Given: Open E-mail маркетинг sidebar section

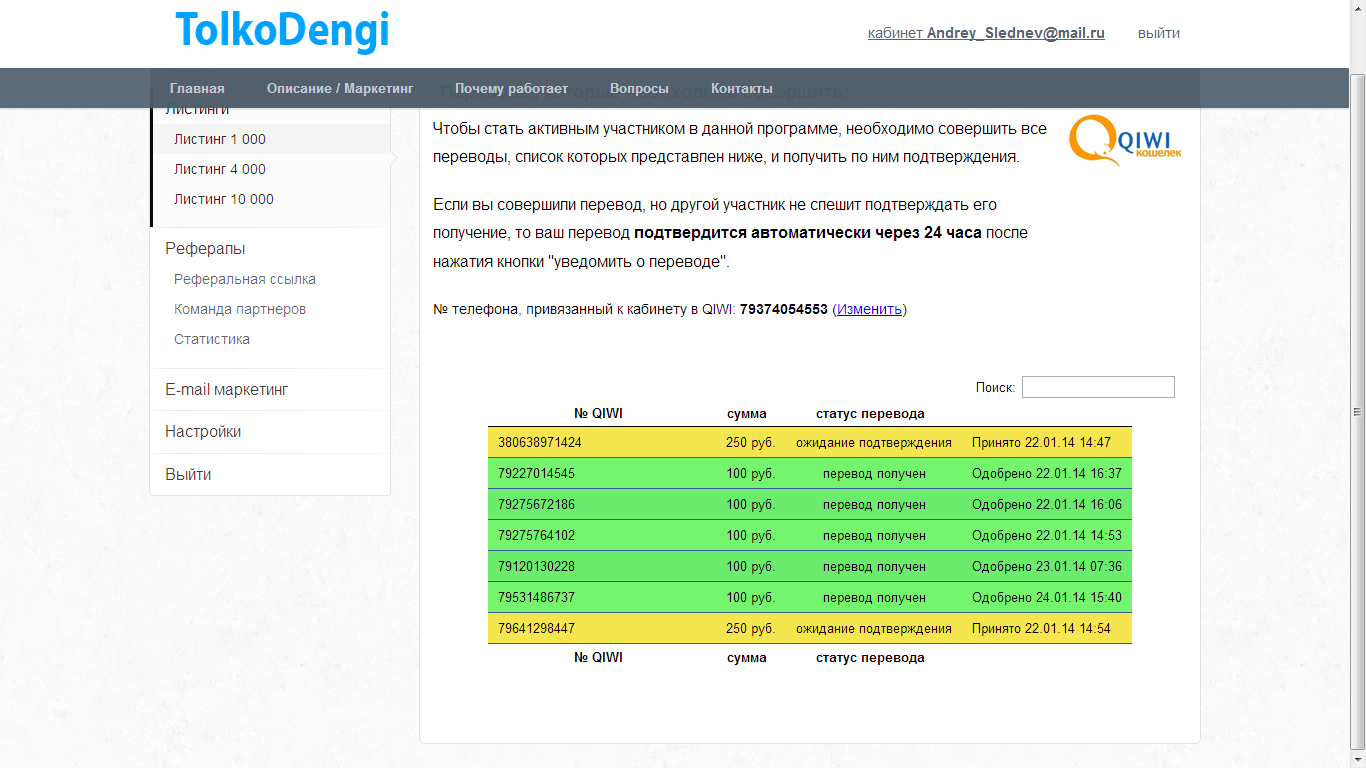Looking at the screenshot, I should pyautogui.click(x=227, y=389).
